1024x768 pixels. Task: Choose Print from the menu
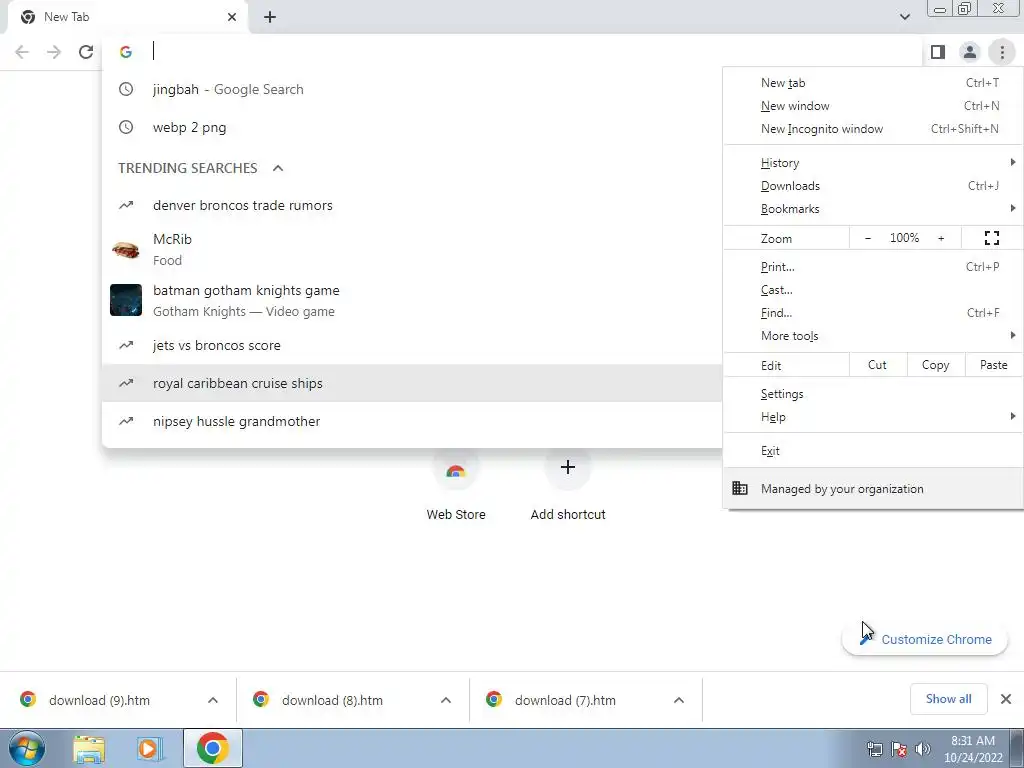(873, 267)
